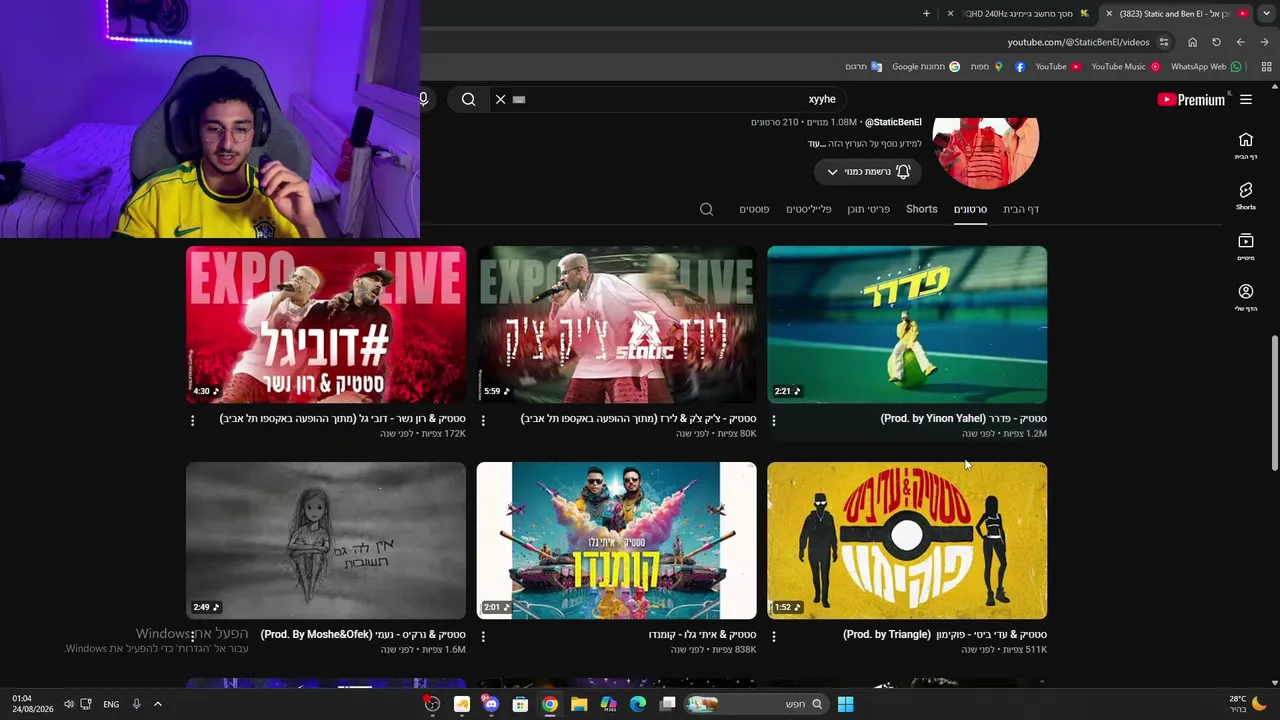The height and width of the screenshot is (720, 1280).
Task: Open the Shorts icon in the right sidebar
Action: (1245, 196)
